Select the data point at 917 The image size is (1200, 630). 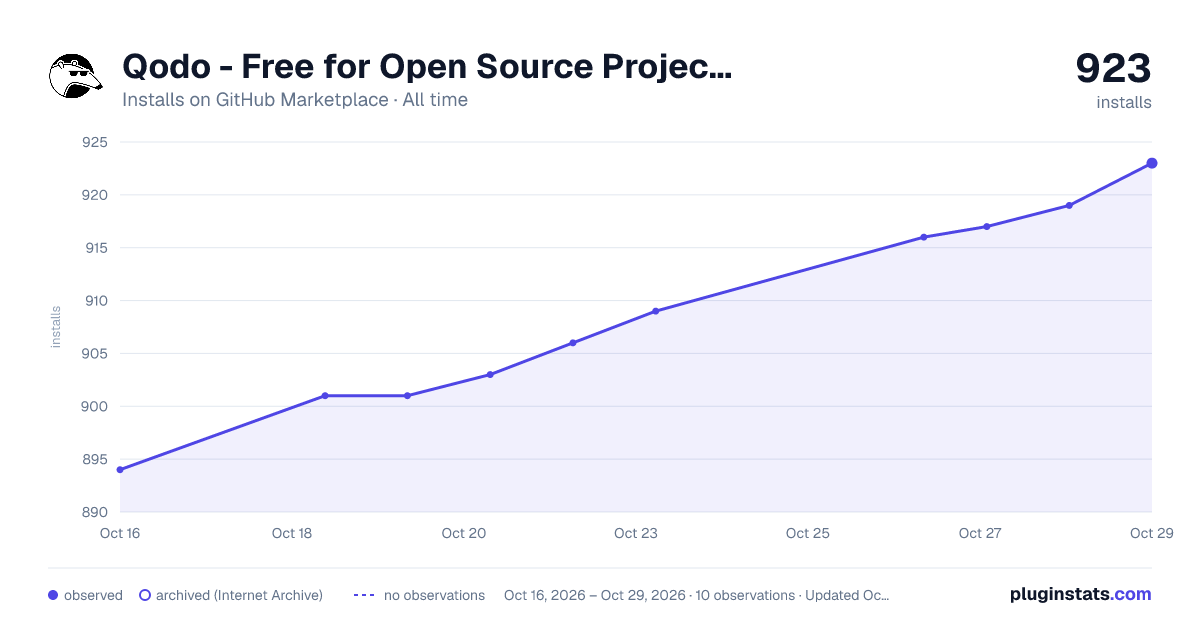(x=987, y=227)
